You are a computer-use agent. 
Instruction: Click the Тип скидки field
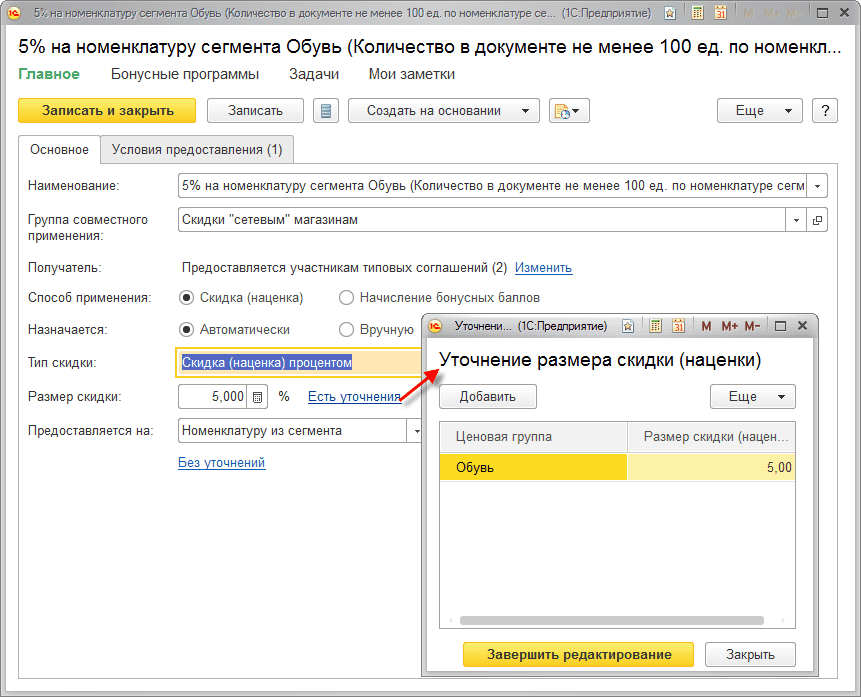coord(299,363)
